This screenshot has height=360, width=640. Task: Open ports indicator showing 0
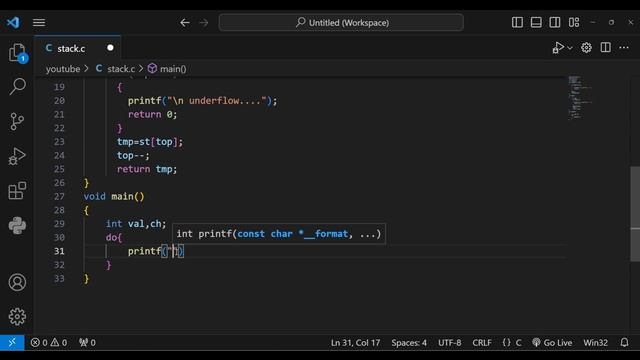point(87,342)
